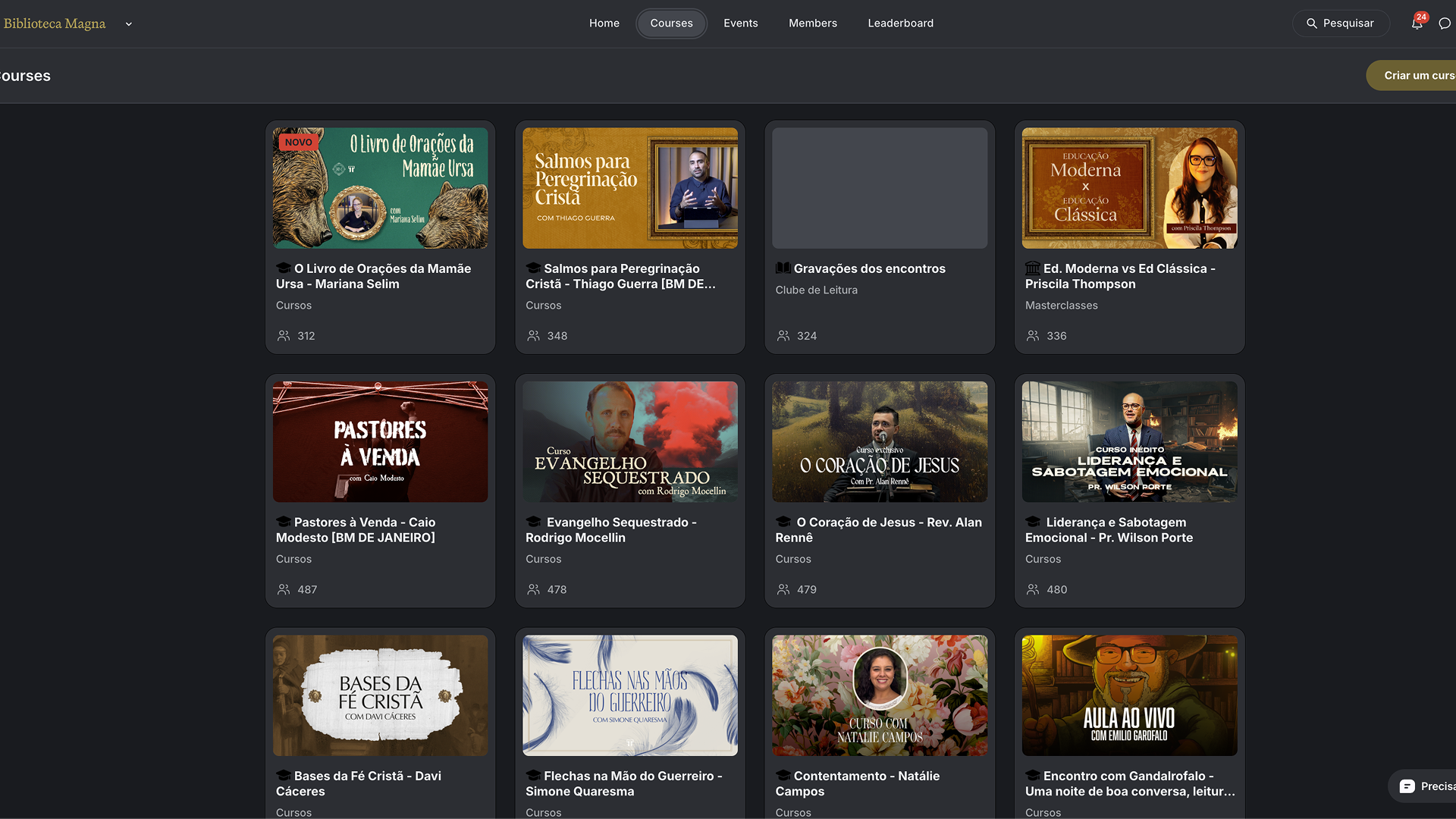Switch to the Events tab

741,24
